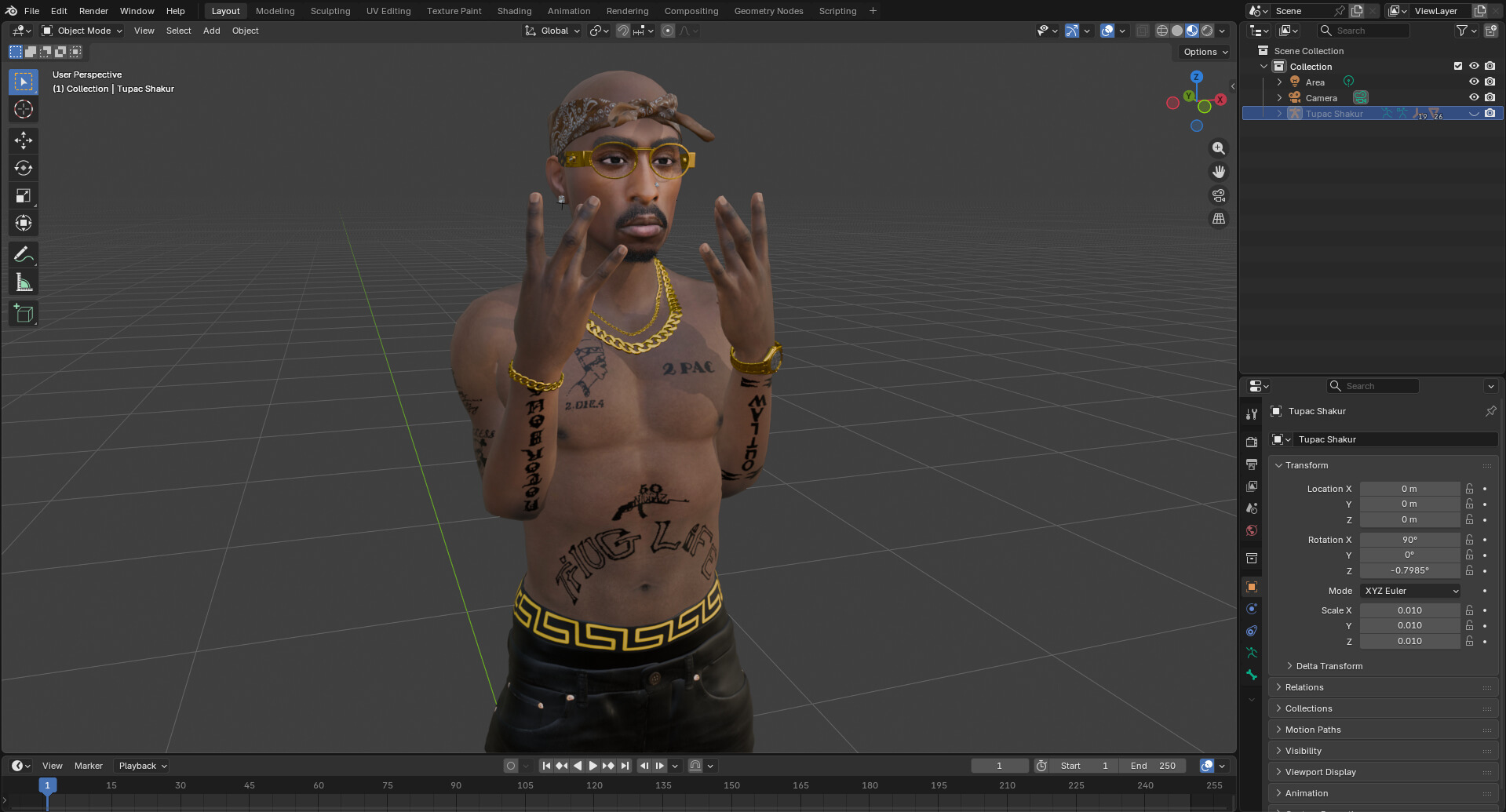This screenshot has width=1506, height=812.
Task: Open the Object Mode dropdown
Action: coord(82,31)
